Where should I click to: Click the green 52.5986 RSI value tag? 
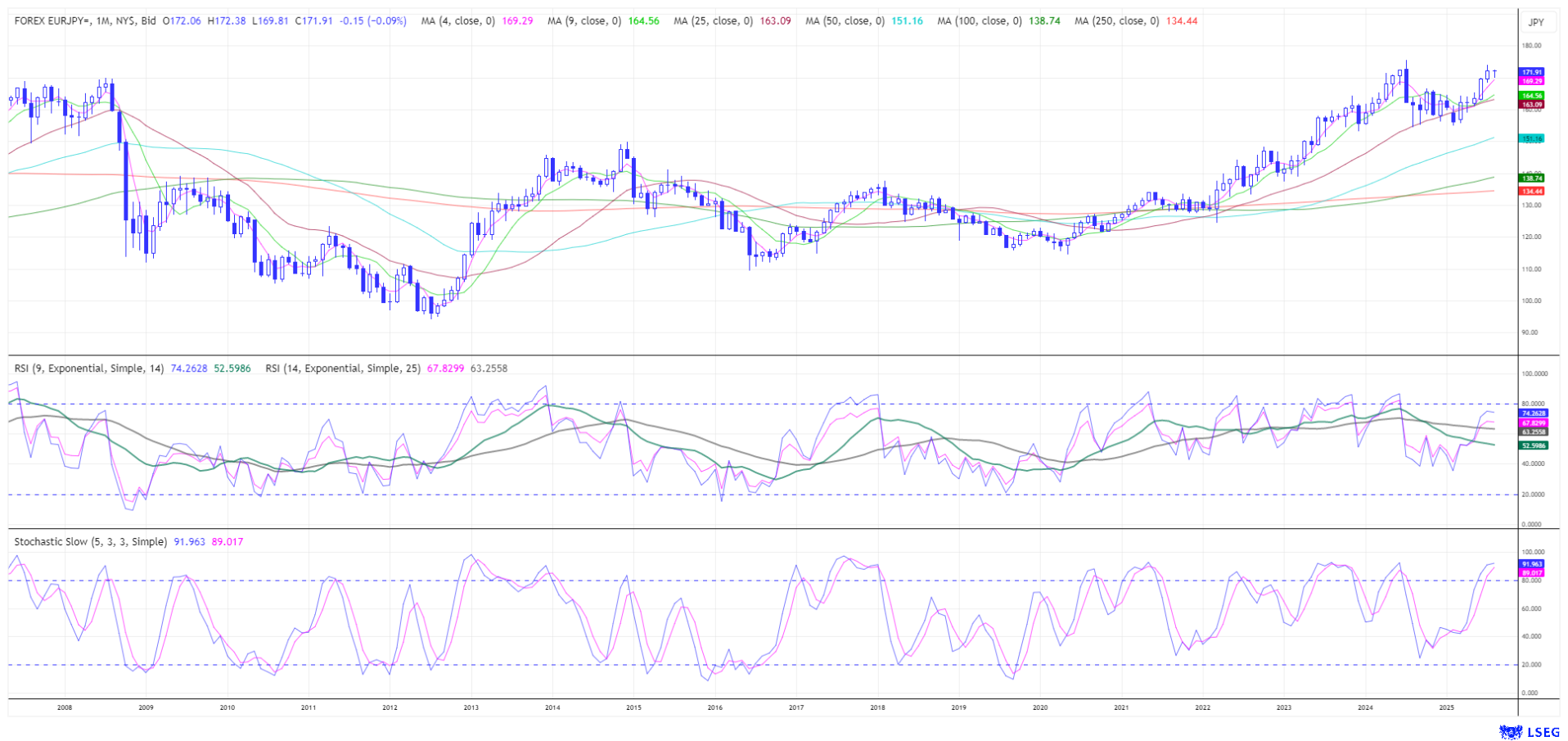(1533, 445)
